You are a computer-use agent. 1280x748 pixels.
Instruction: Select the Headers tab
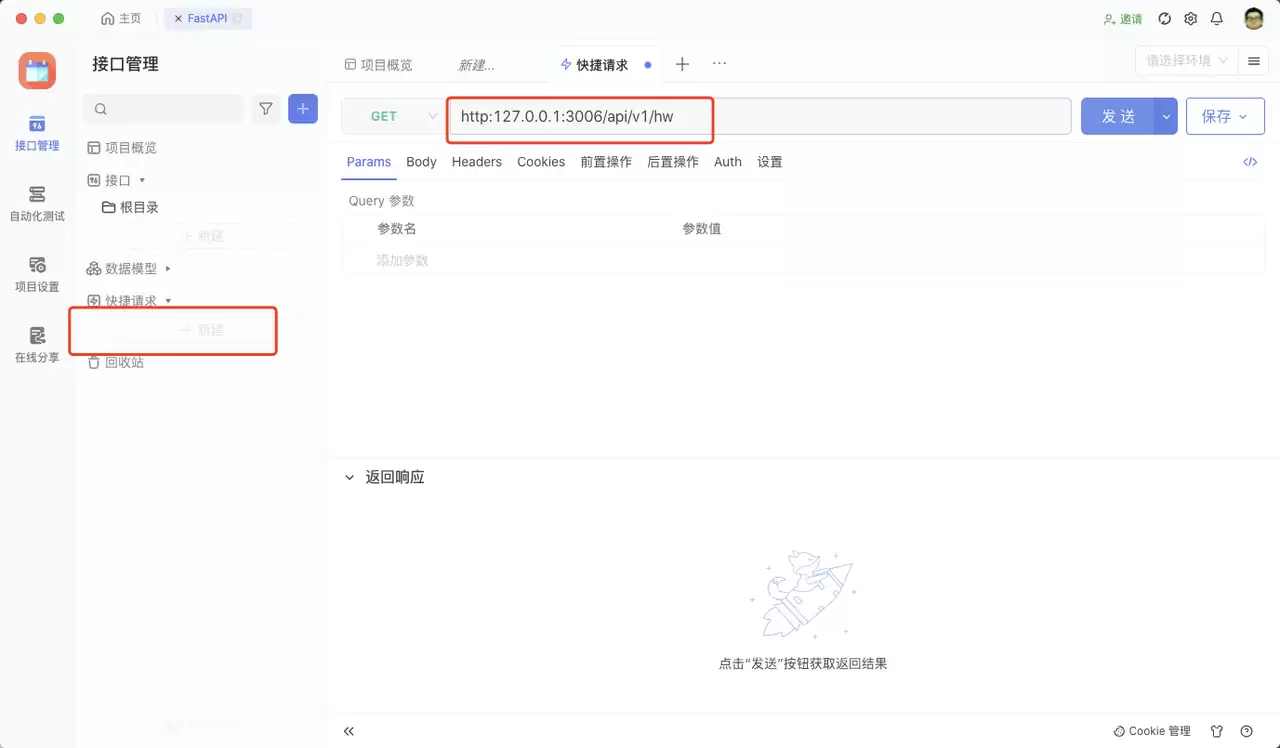[x=477, y=162]
